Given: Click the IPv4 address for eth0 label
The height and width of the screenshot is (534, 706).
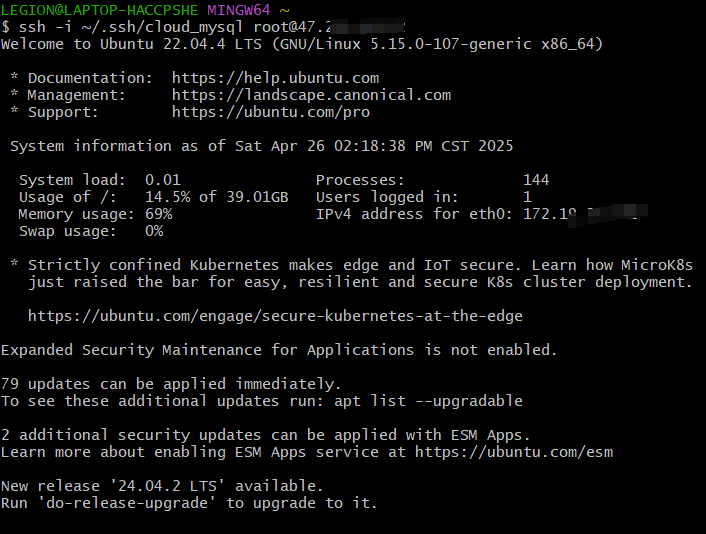Looking at the screenshot, I should click(414, 214).
